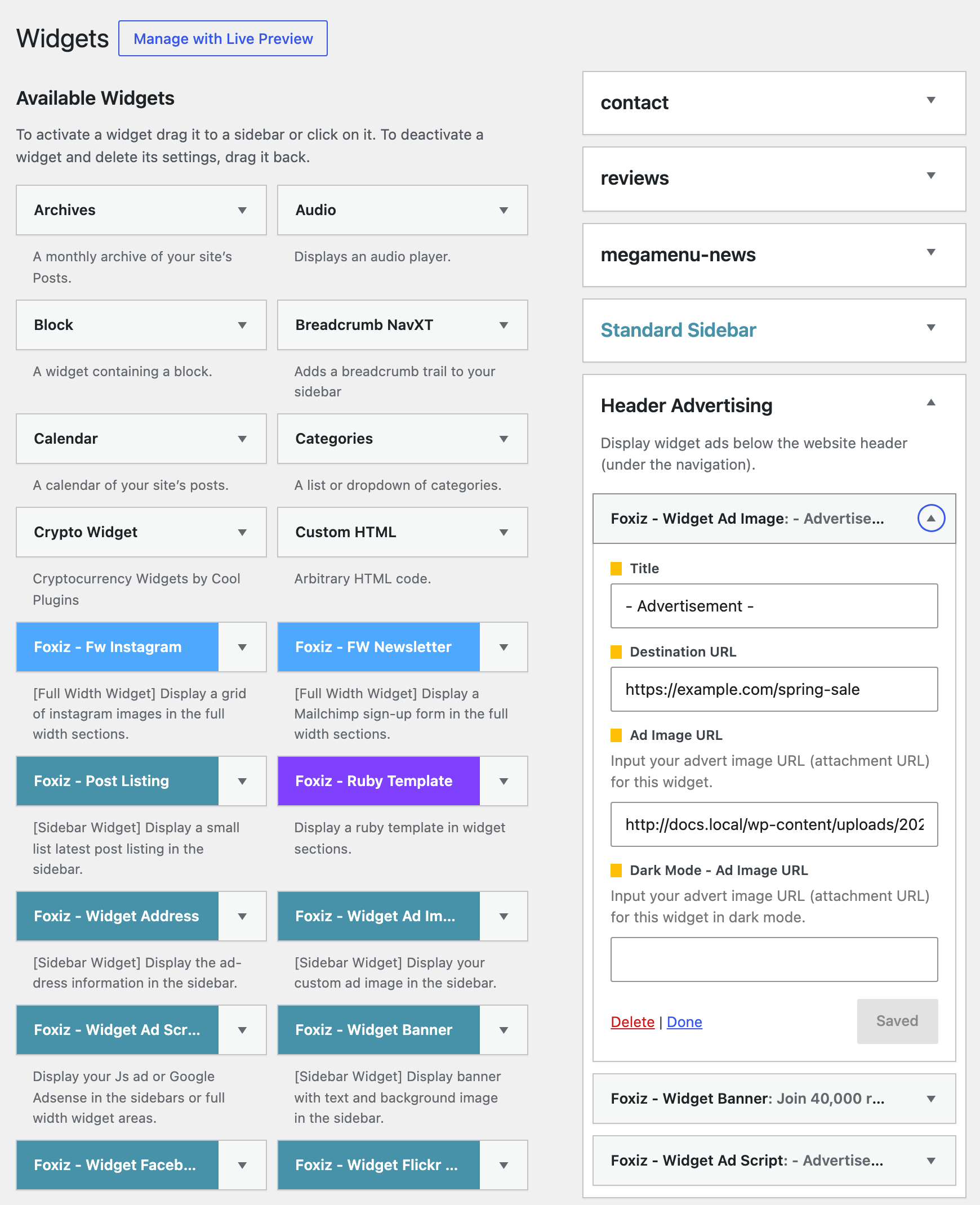Expand the Foxiz - Widget Flickr arrow
The image size is (980, 1205).
click(504, 1165)
